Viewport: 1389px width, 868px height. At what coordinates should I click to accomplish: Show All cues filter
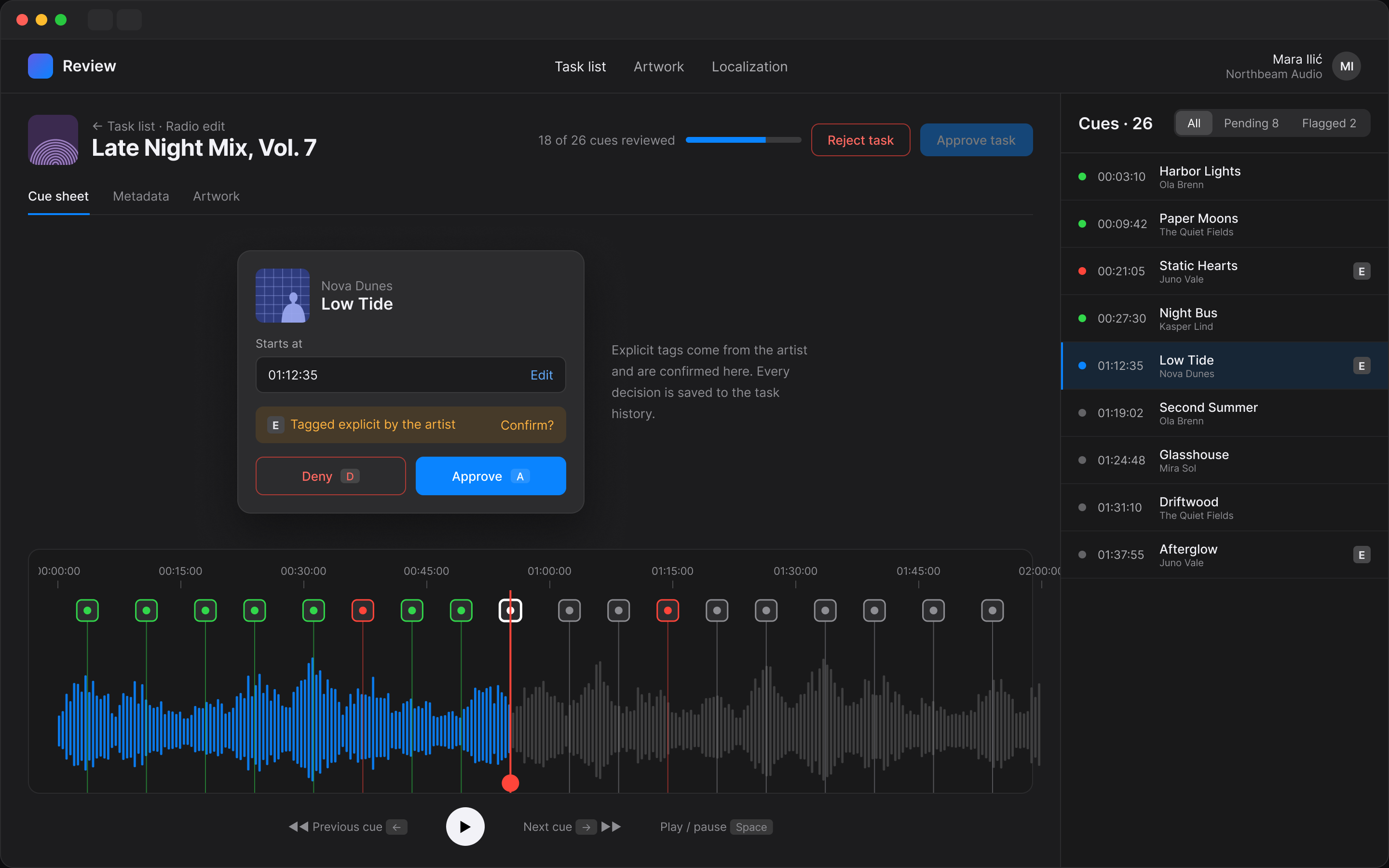pyautogui.click(x=1194, y=123)
